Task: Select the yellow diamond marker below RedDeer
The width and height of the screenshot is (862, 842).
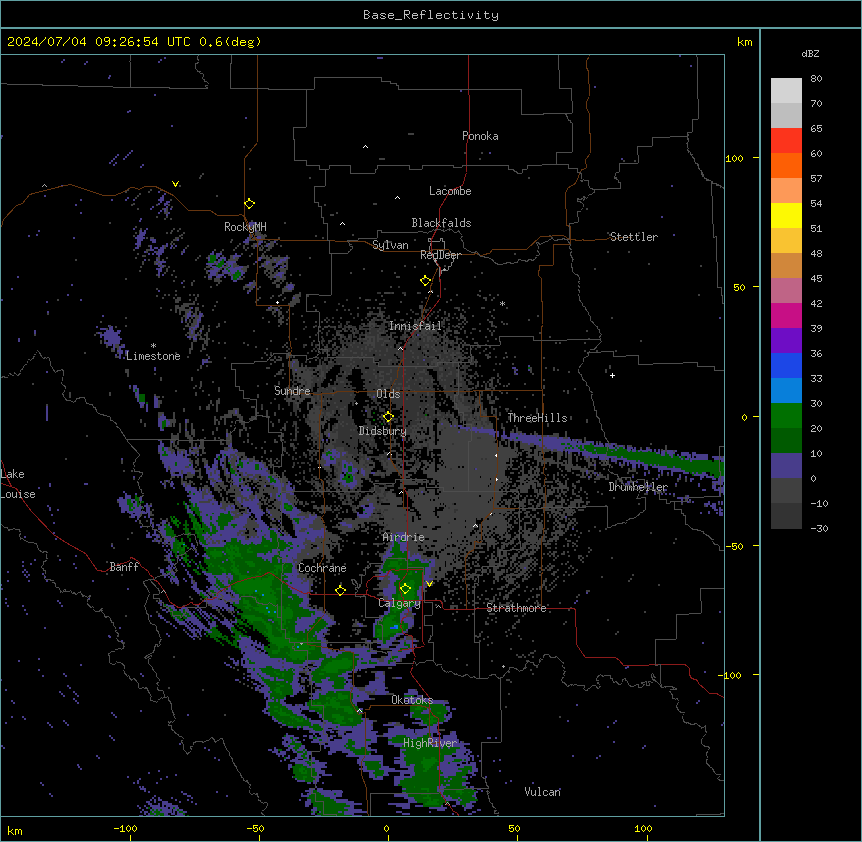Action: coord(425,281)
